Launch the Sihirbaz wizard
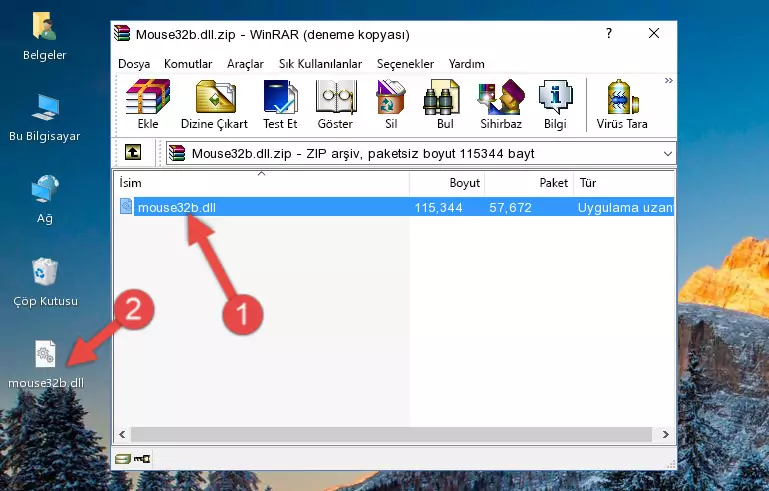The height and width of the screenshot is (491, 769). click(501, 104)
